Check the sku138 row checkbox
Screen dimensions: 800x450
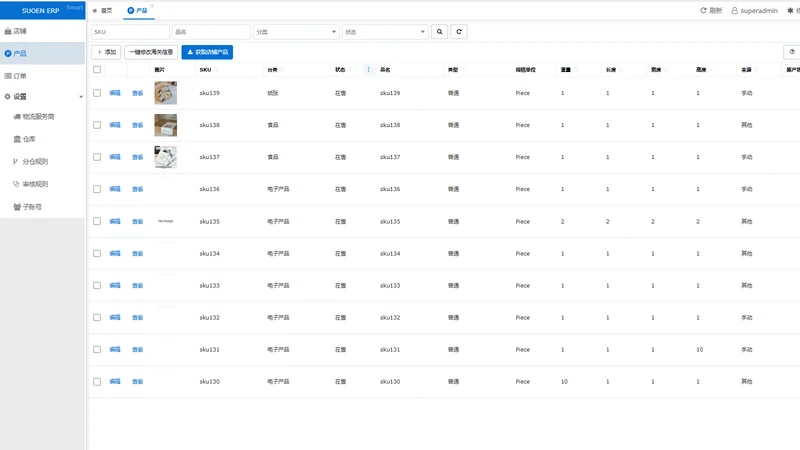point(97,125)
